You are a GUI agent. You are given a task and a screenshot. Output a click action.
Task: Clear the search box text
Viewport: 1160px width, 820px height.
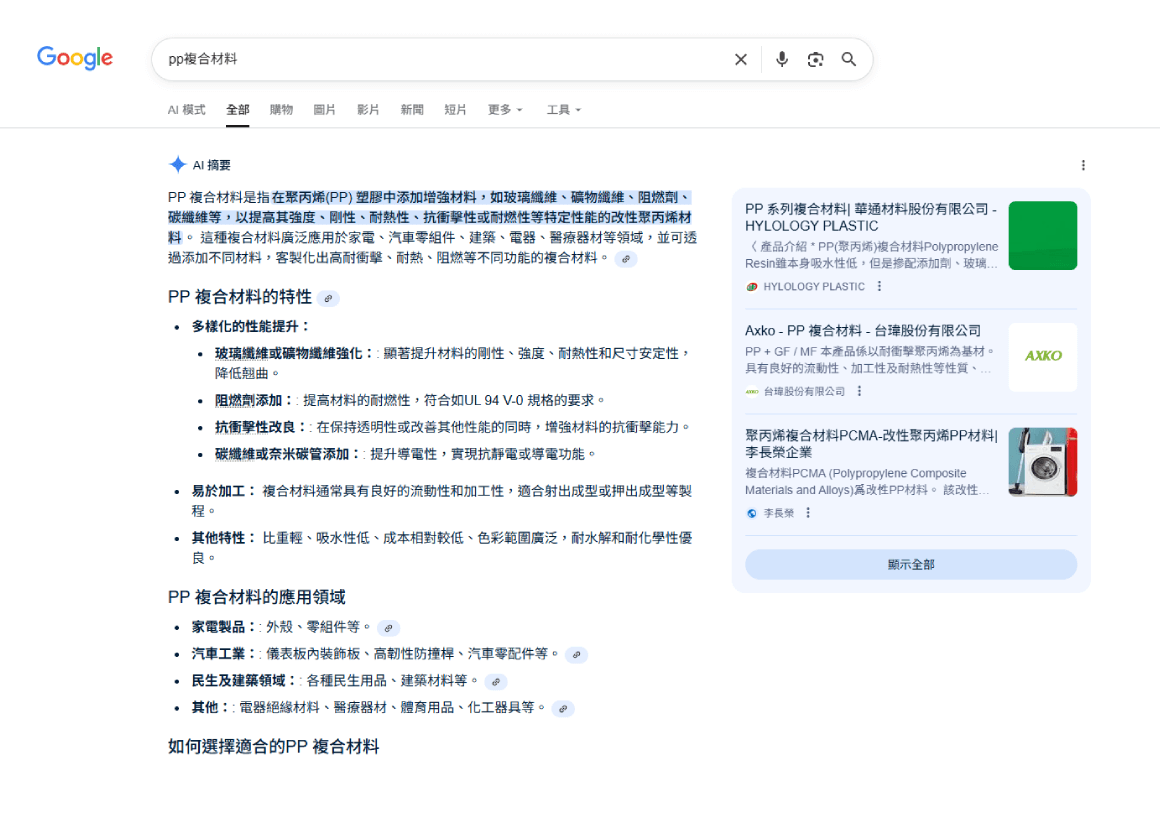click(740, 60)
